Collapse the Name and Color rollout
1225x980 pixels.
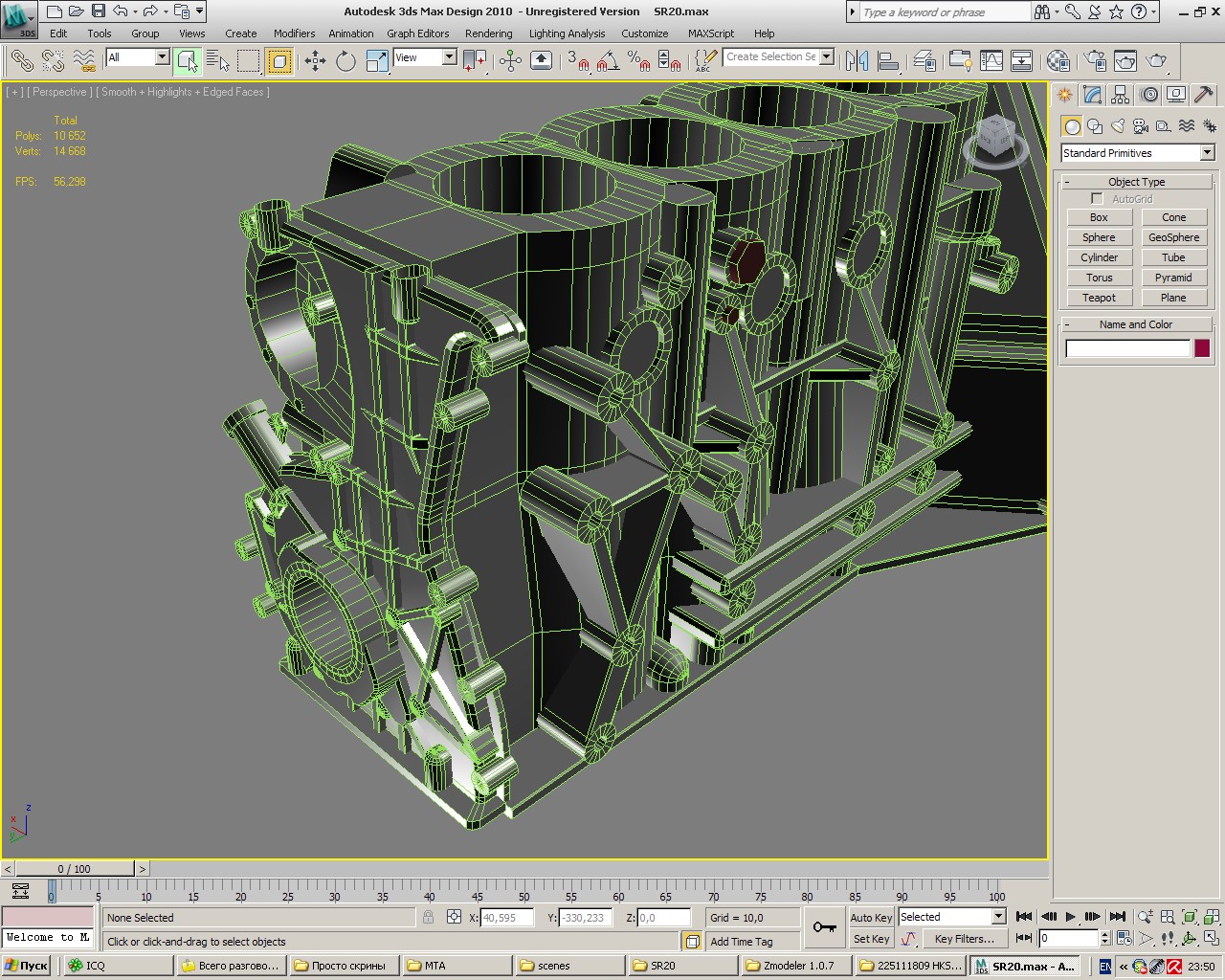(1137, 324)
